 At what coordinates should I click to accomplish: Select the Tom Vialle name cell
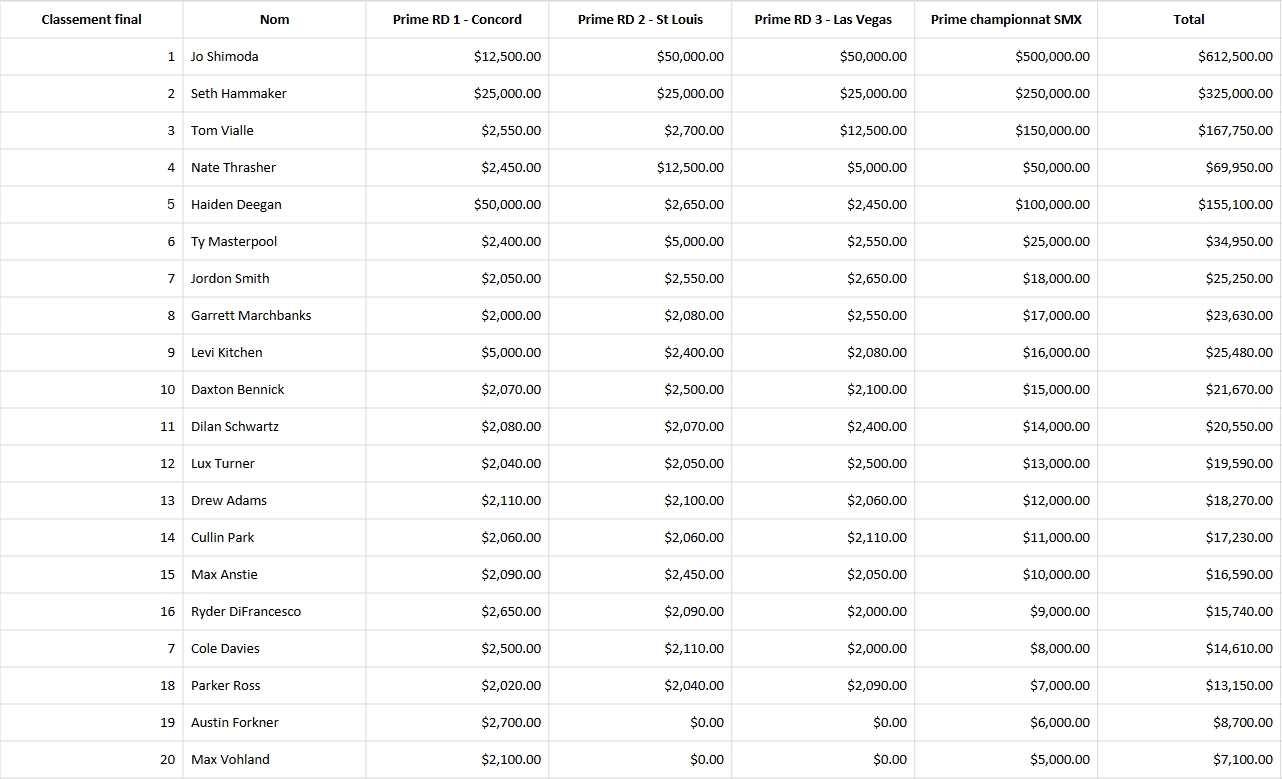point(274,130)
